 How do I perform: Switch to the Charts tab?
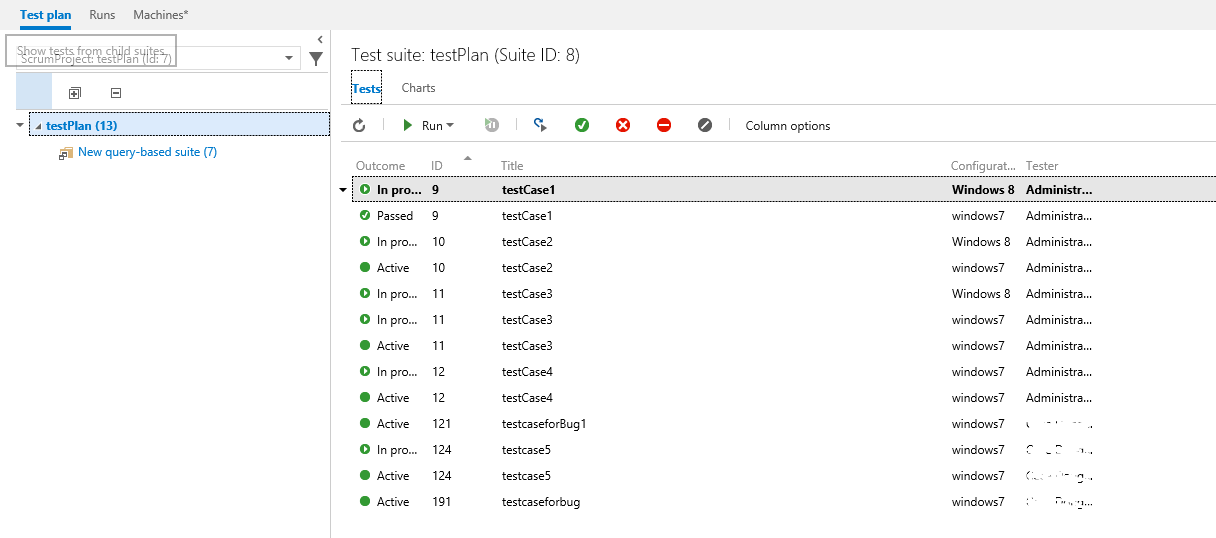point(418,88)
